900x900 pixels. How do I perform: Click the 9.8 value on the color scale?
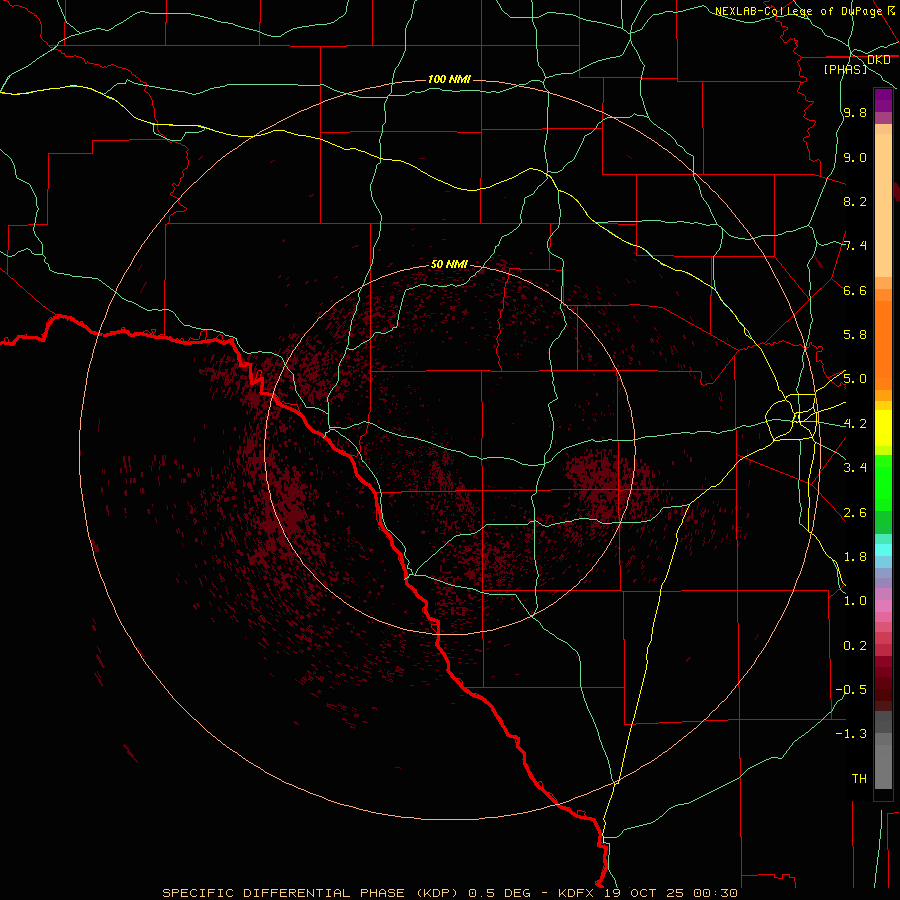855,112
